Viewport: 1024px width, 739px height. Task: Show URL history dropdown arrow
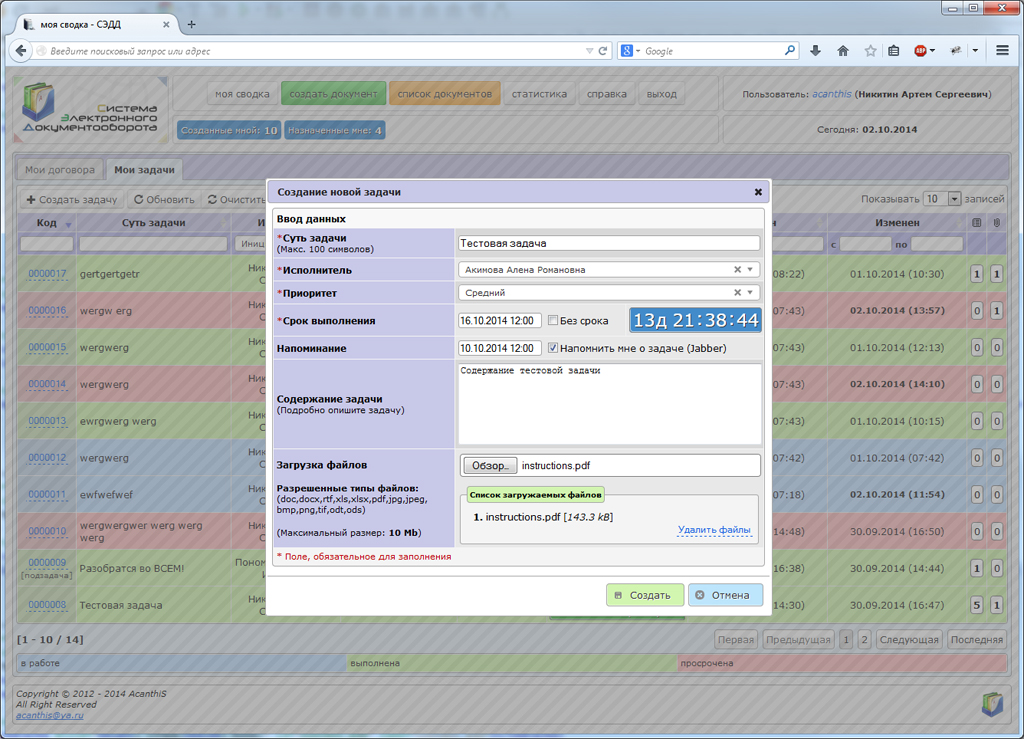pos(589,51)
